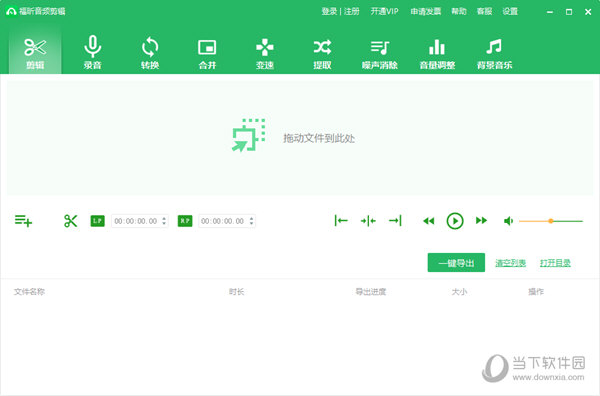
Task: Select the 剪辑 (Cut) scissors tab
Action: tap(35, 52)
